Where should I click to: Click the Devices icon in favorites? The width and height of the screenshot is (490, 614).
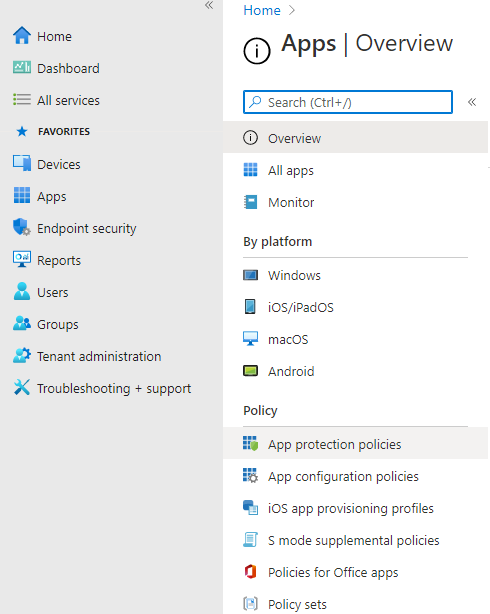(x=22, y=163)
